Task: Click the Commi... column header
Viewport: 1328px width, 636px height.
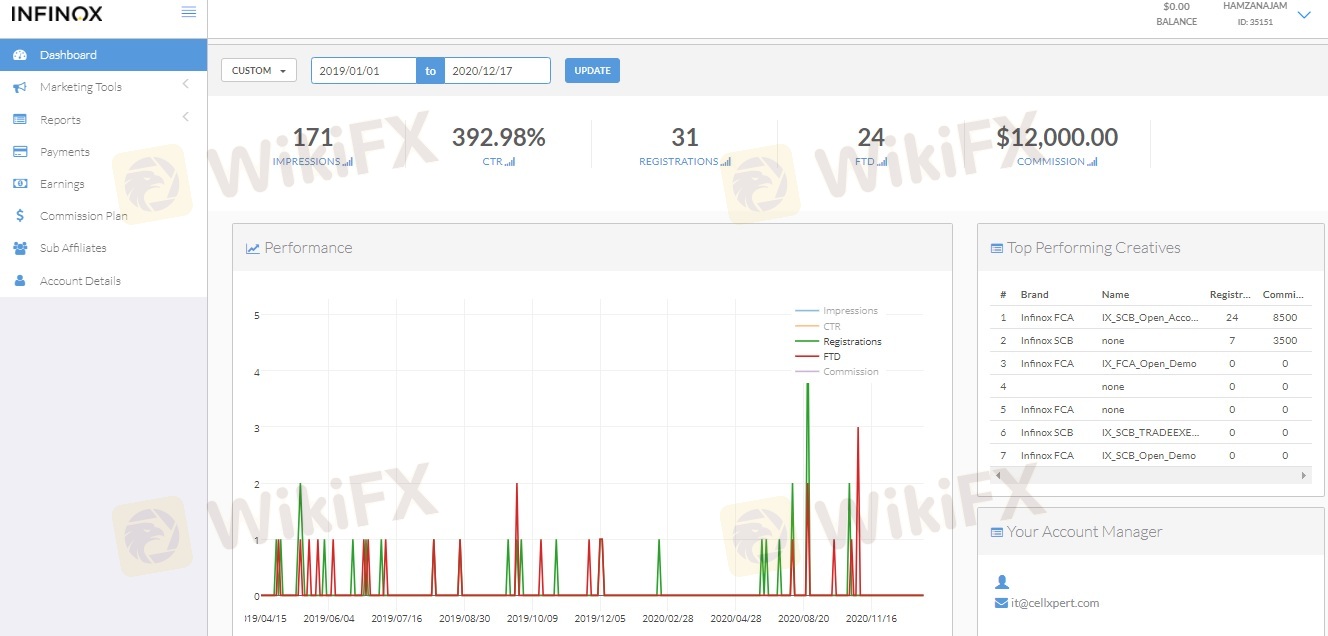Action: 1281,295
